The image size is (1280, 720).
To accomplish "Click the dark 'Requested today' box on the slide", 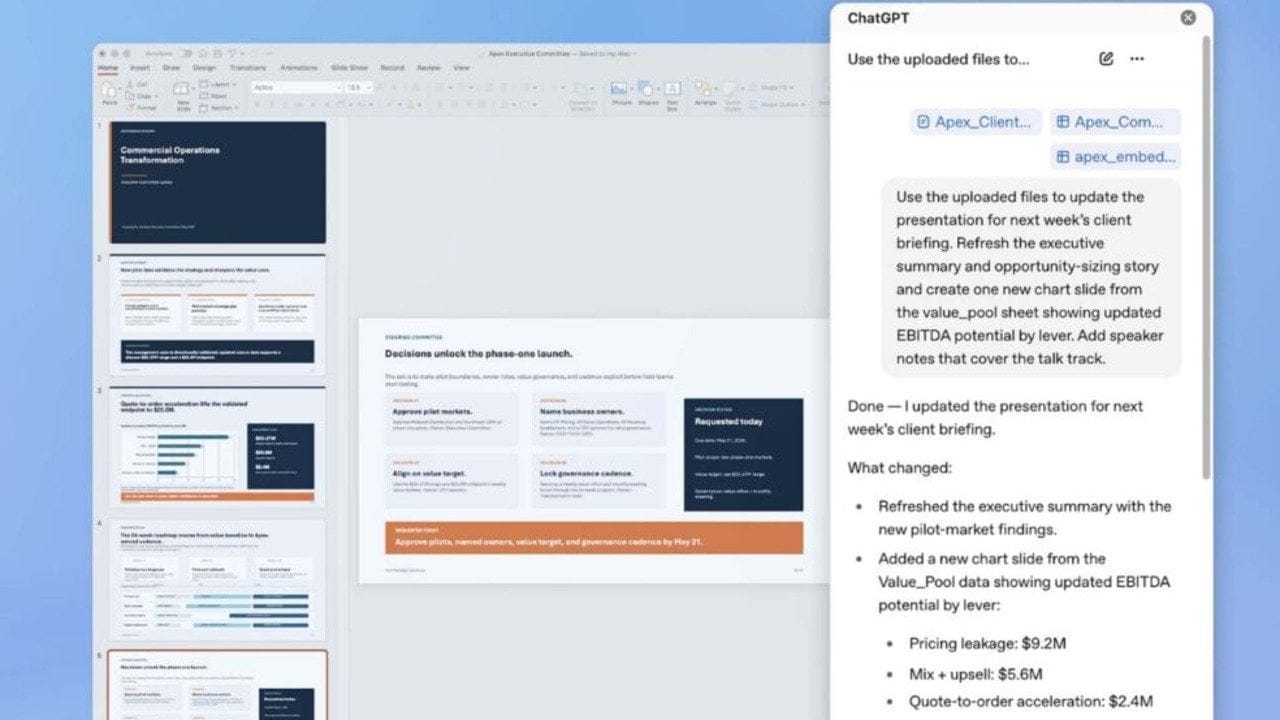I will [x=743, y=454].
